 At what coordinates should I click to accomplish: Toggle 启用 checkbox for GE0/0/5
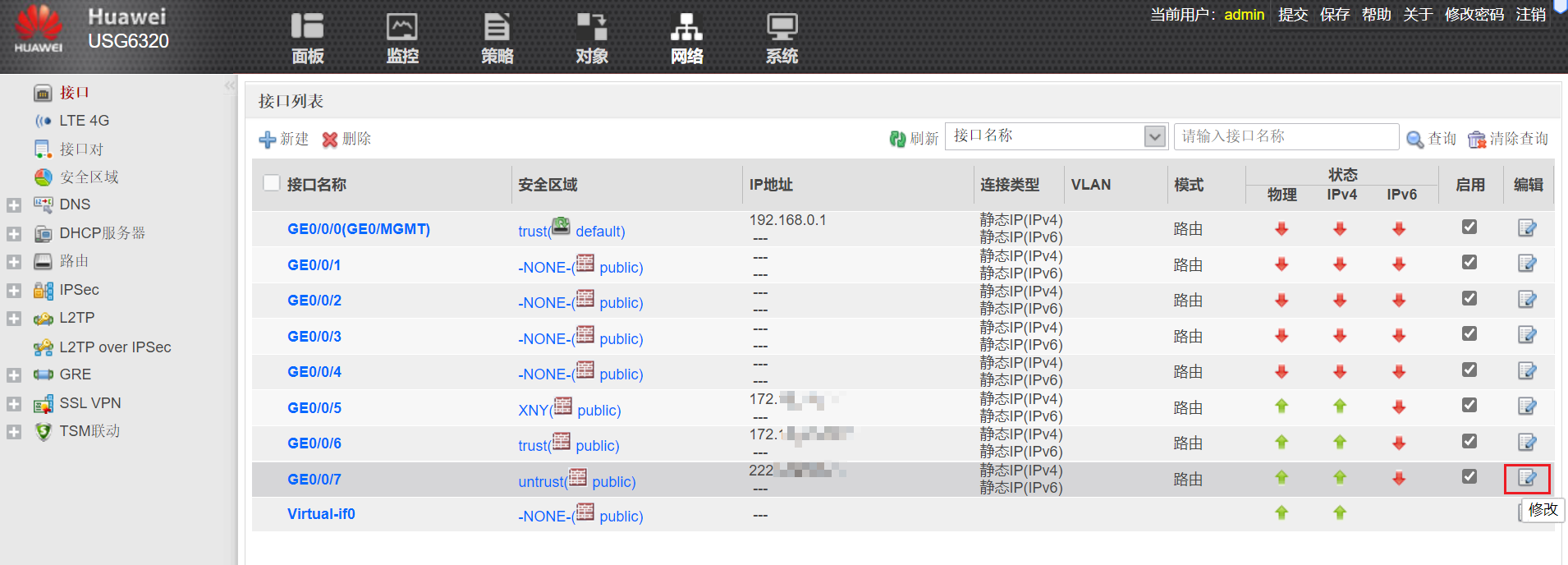(x=1469, y=405)
